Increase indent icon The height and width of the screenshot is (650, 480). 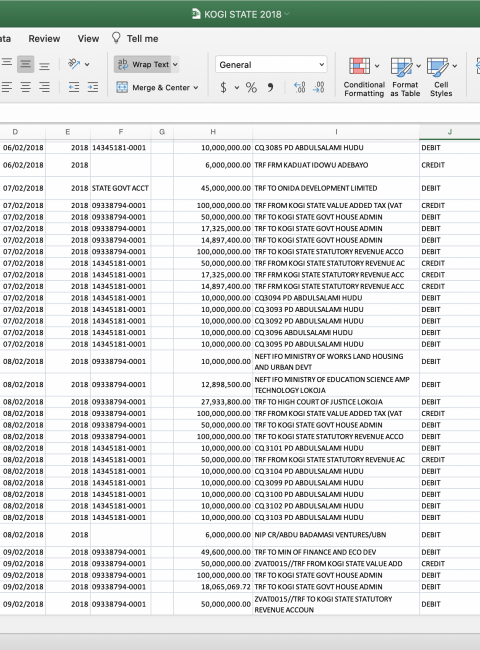pyautogui.click(x=93, y=87)
